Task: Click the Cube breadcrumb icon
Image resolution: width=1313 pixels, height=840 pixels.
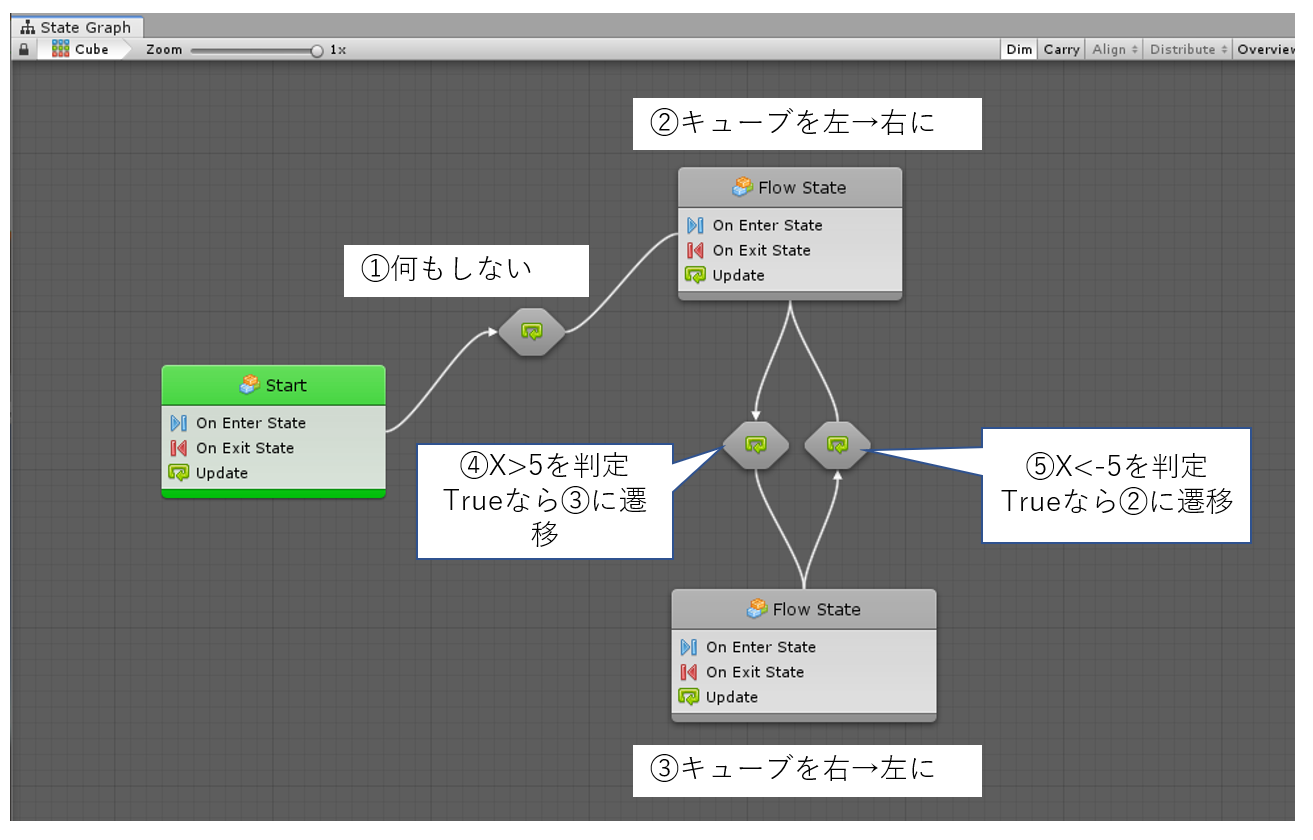Action: (x=61, y=49)
